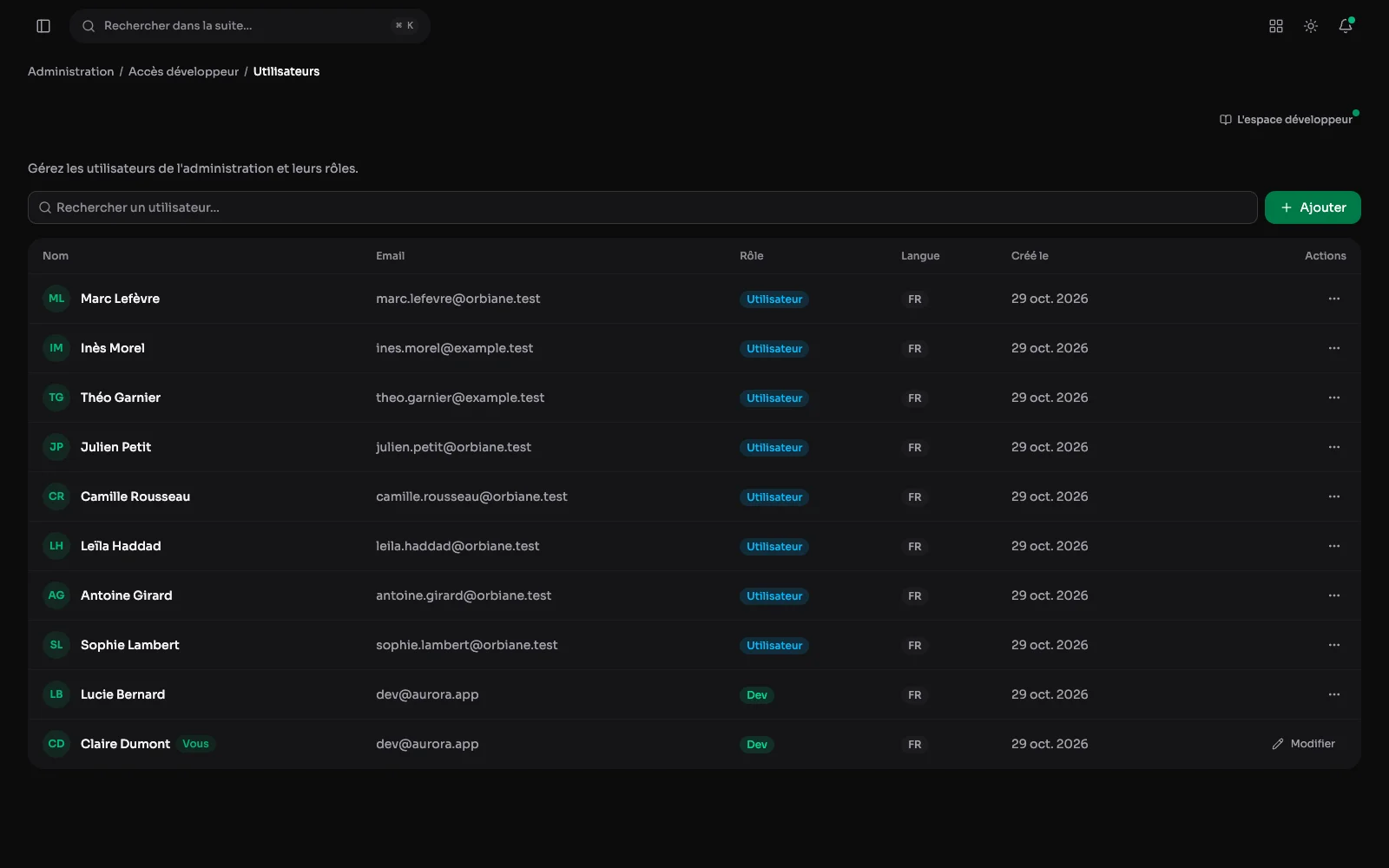Toggle the sidebar panel icon
The height and width of the screenshot is (868, 1389).
click(x=43, y=26)
